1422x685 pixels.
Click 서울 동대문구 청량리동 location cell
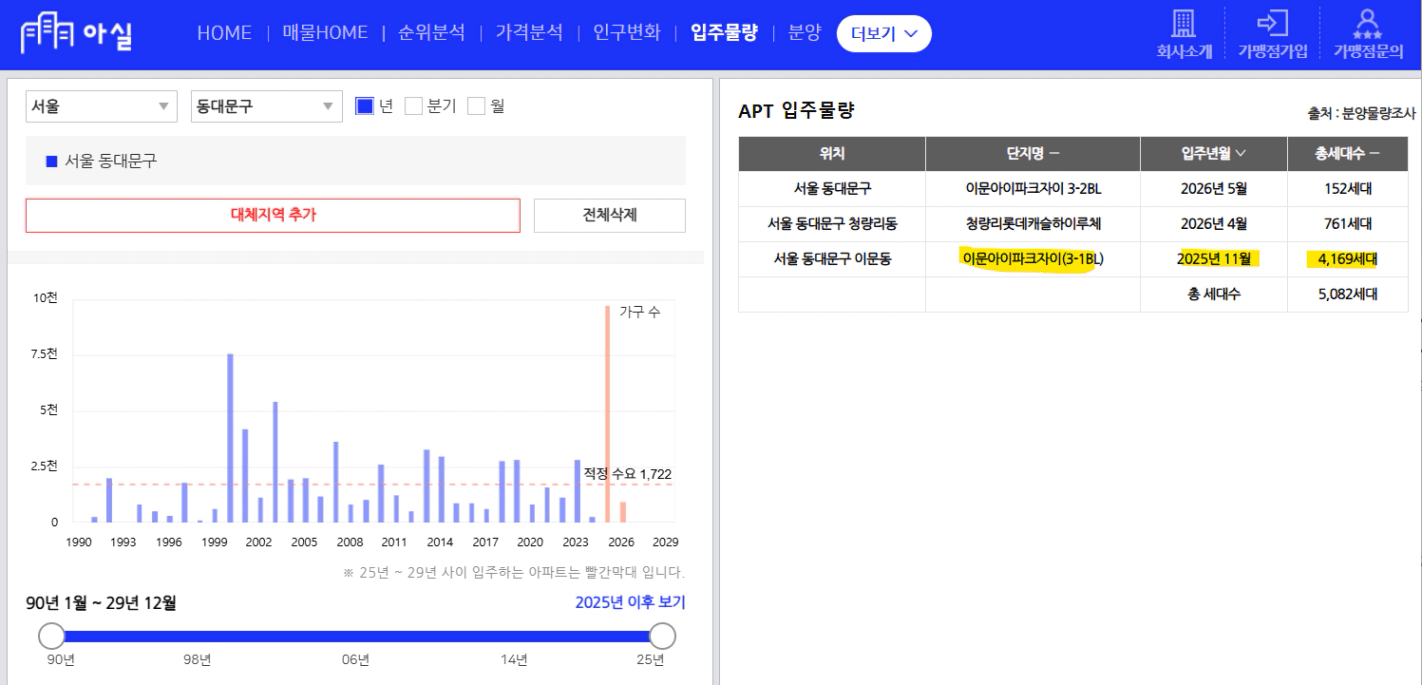point(832,224)
